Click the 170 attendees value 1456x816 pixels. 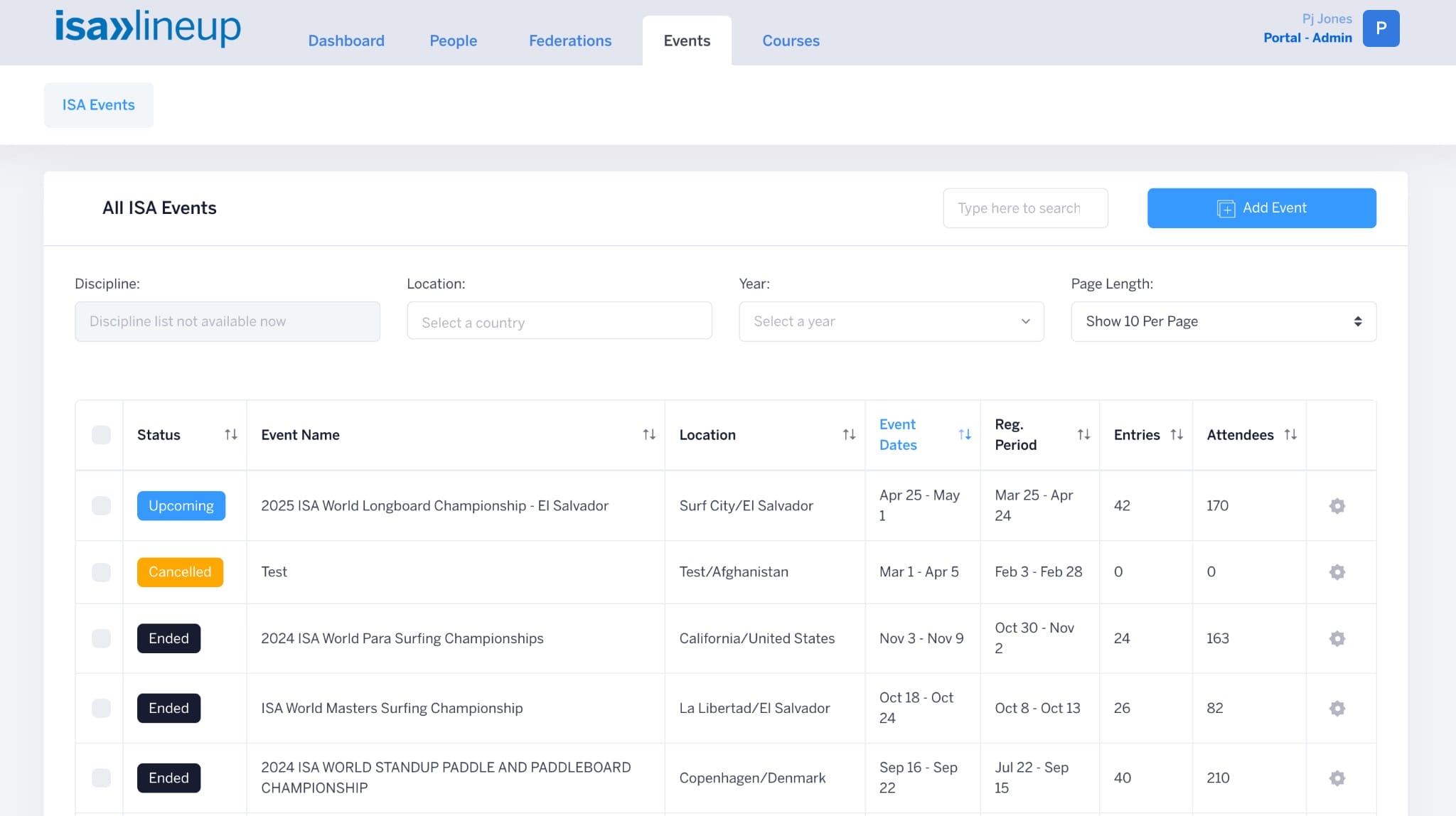(1217, 506)
